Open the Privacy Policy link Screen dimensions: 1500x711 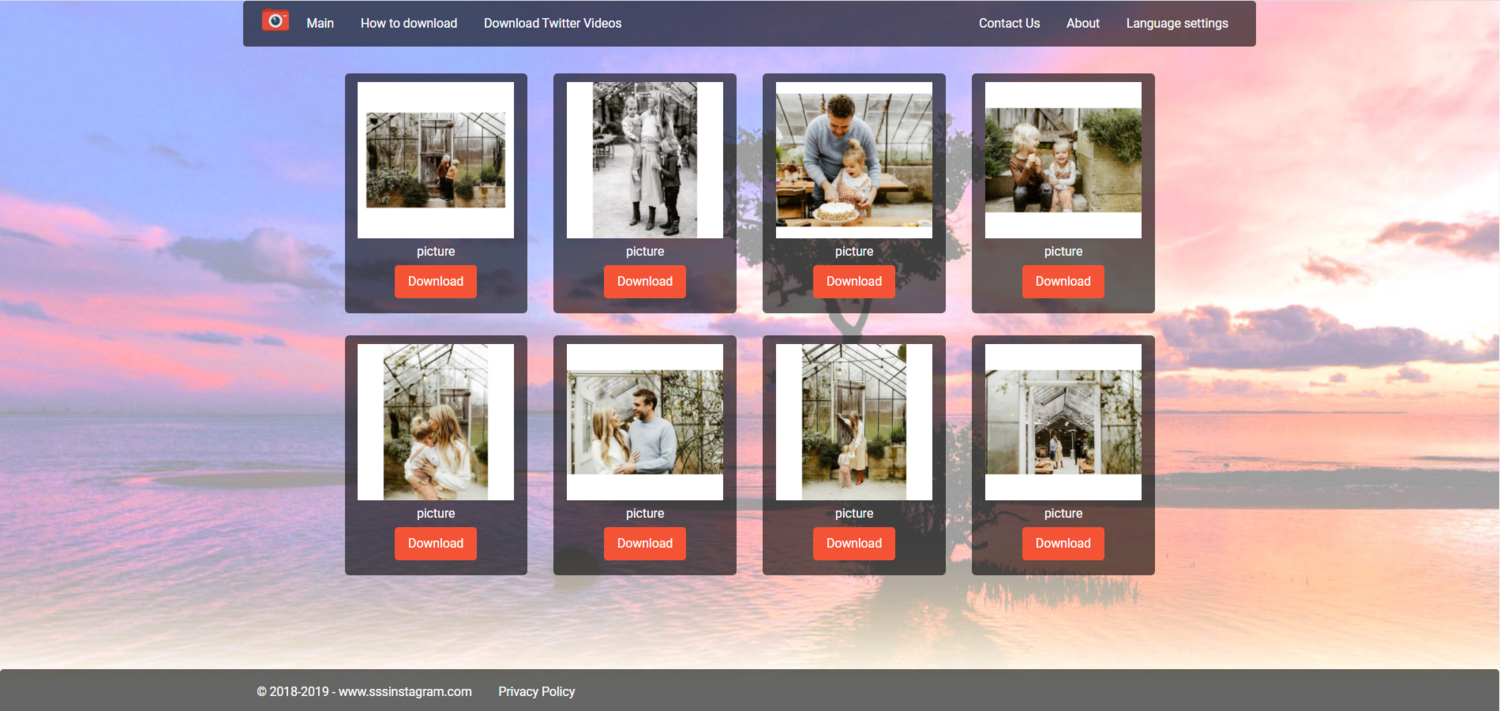coord(536,691)
